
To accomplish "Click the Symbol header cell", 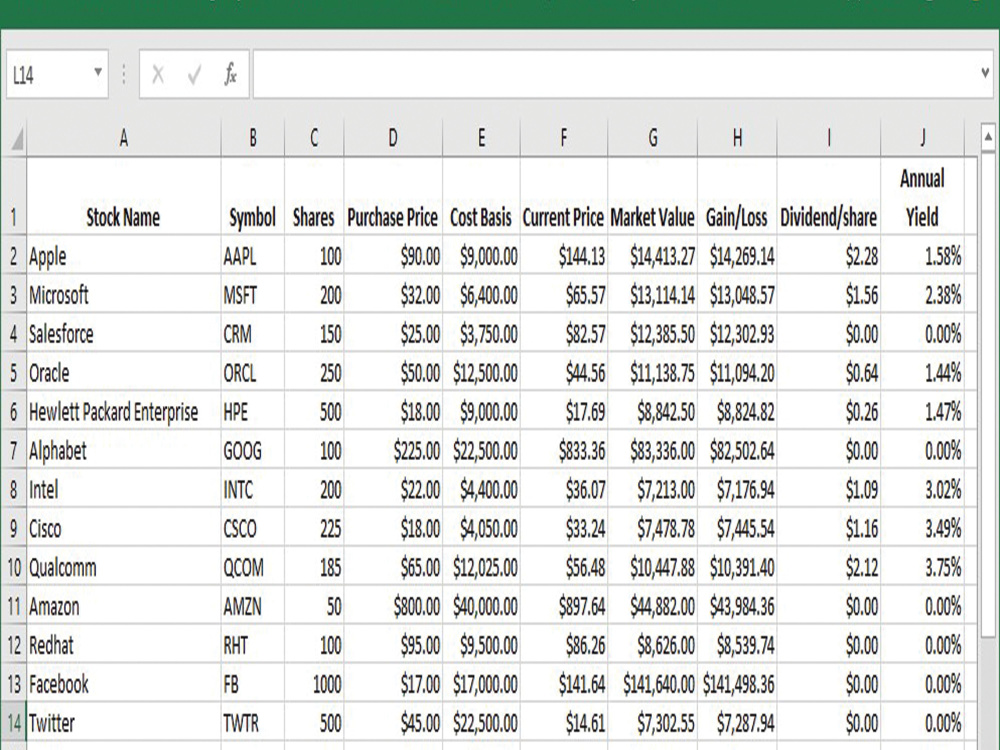I will click(x=253, y=196).
